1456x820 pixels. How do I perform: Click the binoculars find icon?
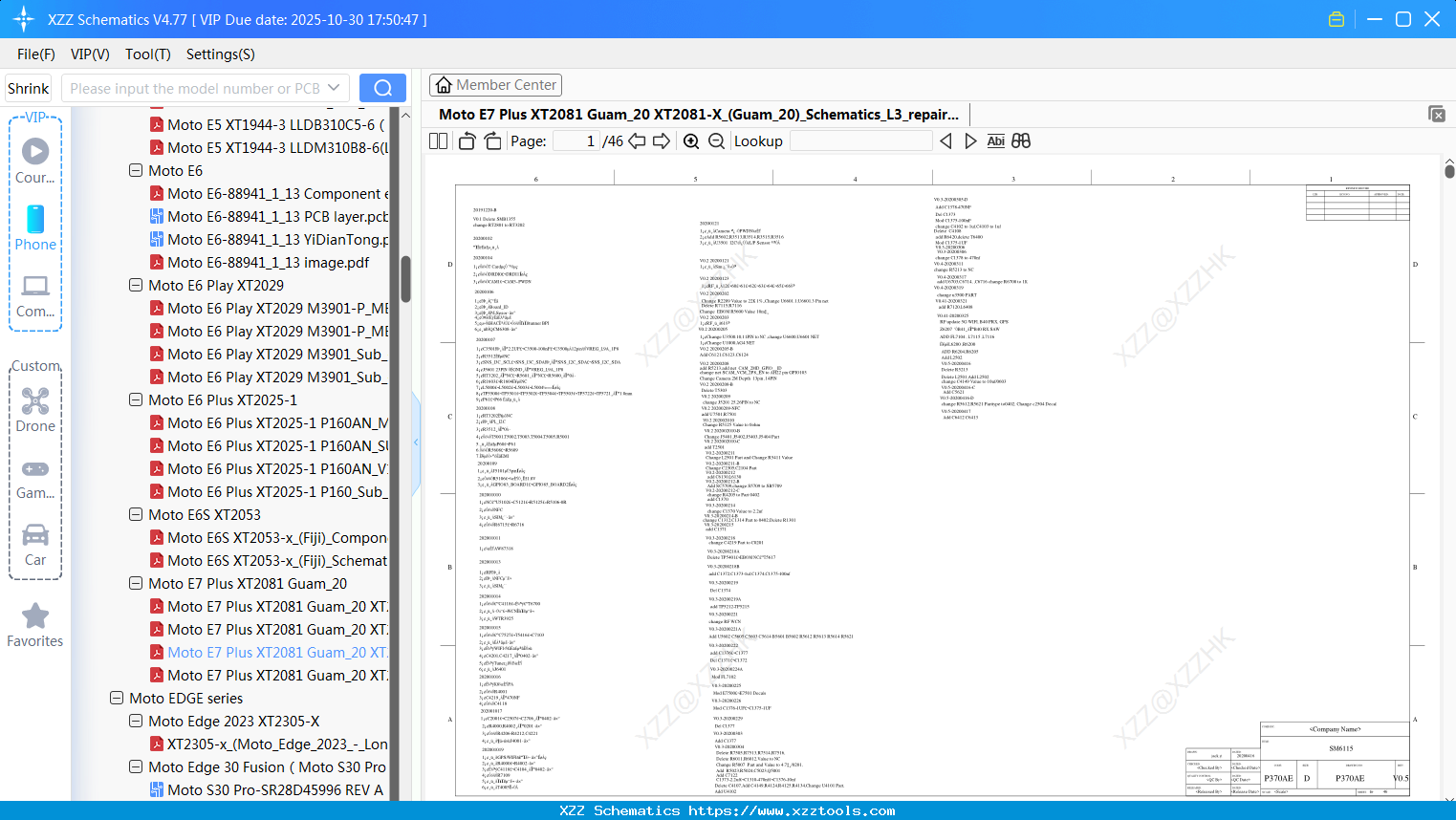coord(1021,141)
